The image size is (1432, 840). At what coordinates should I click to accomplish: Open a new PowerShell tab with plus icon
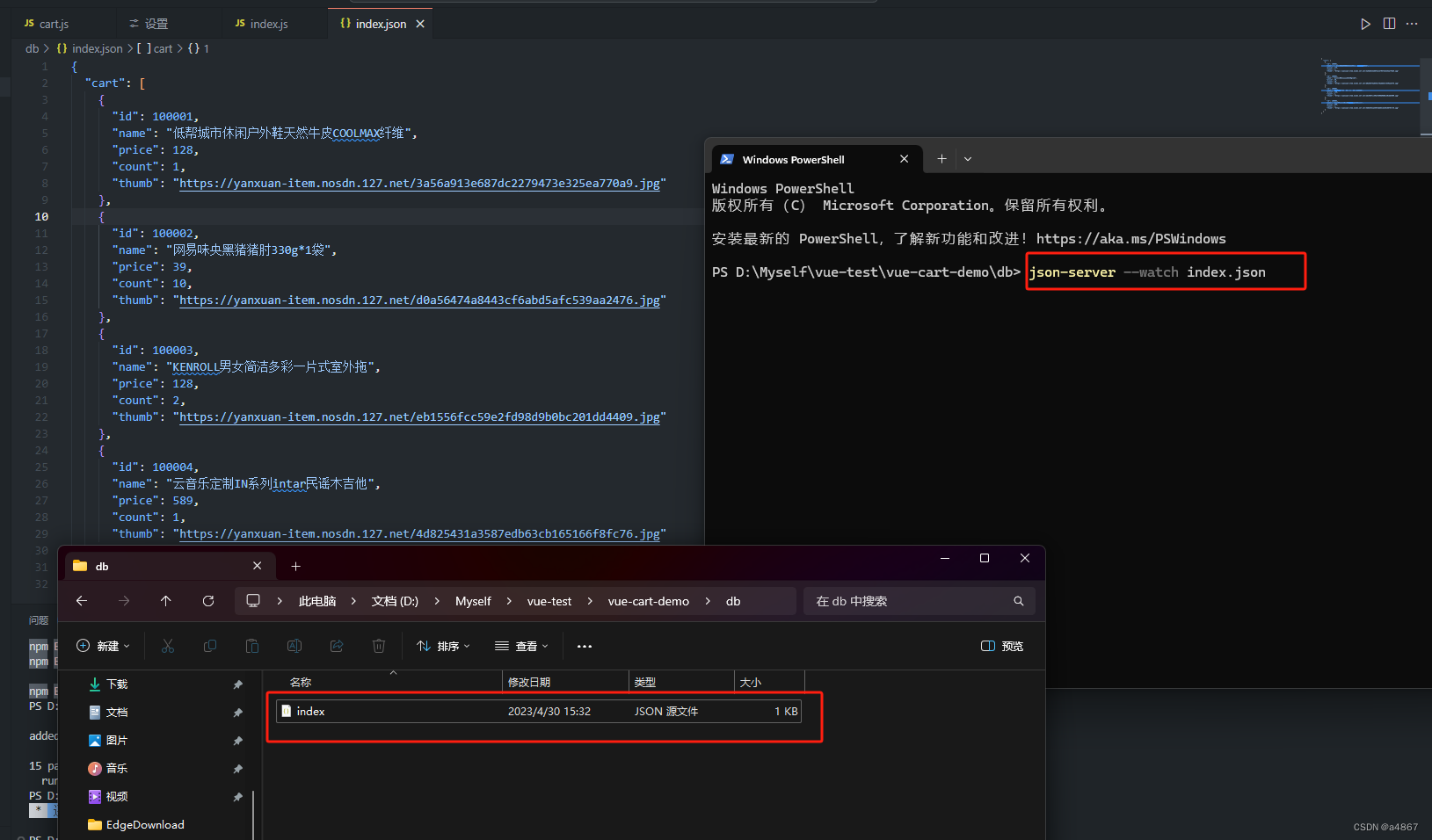pos(941,159)
